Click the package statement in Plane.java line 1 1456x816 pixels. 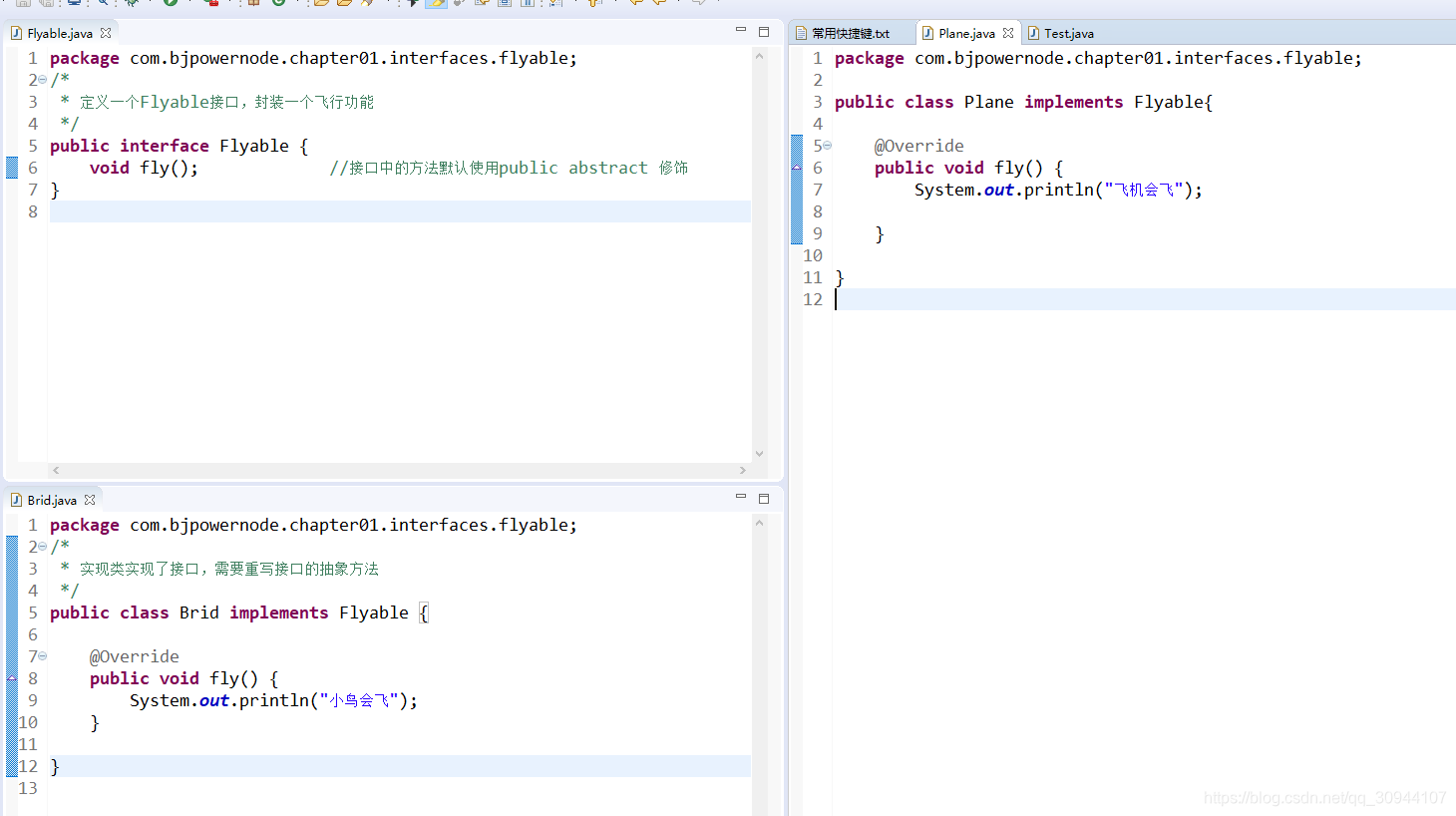(1098, 58)
